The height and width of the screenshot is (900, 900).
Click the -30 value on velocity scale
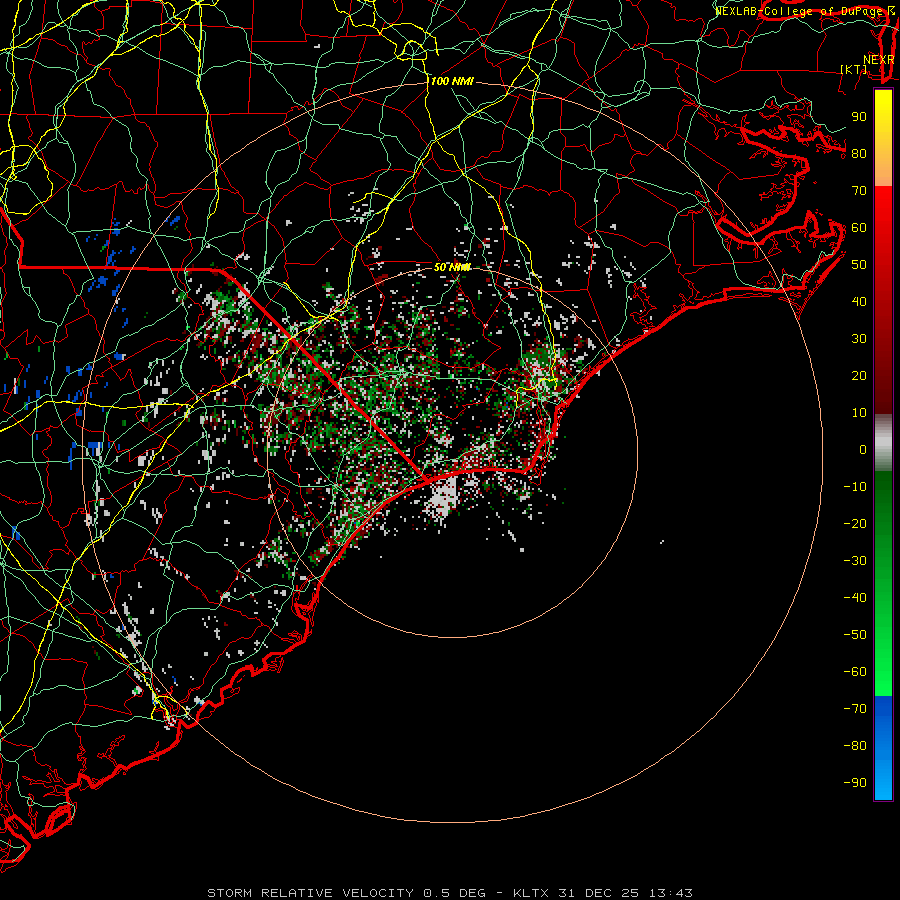pos(855,561)
